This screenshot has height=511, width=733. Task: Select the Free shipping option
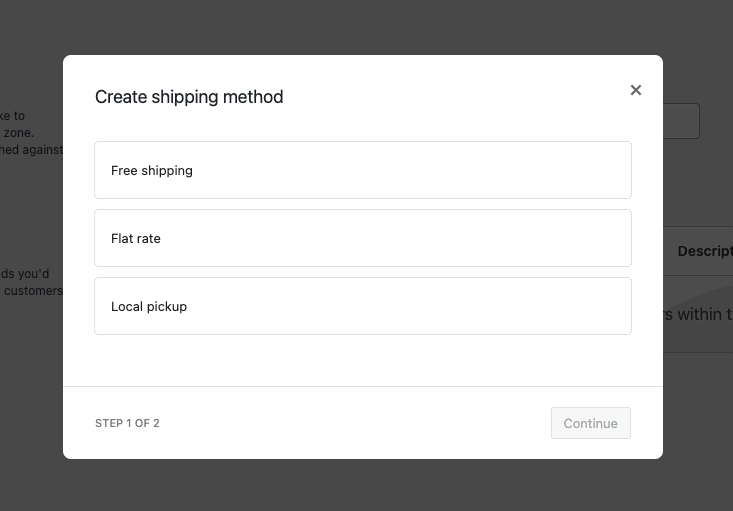coord(363,170)
